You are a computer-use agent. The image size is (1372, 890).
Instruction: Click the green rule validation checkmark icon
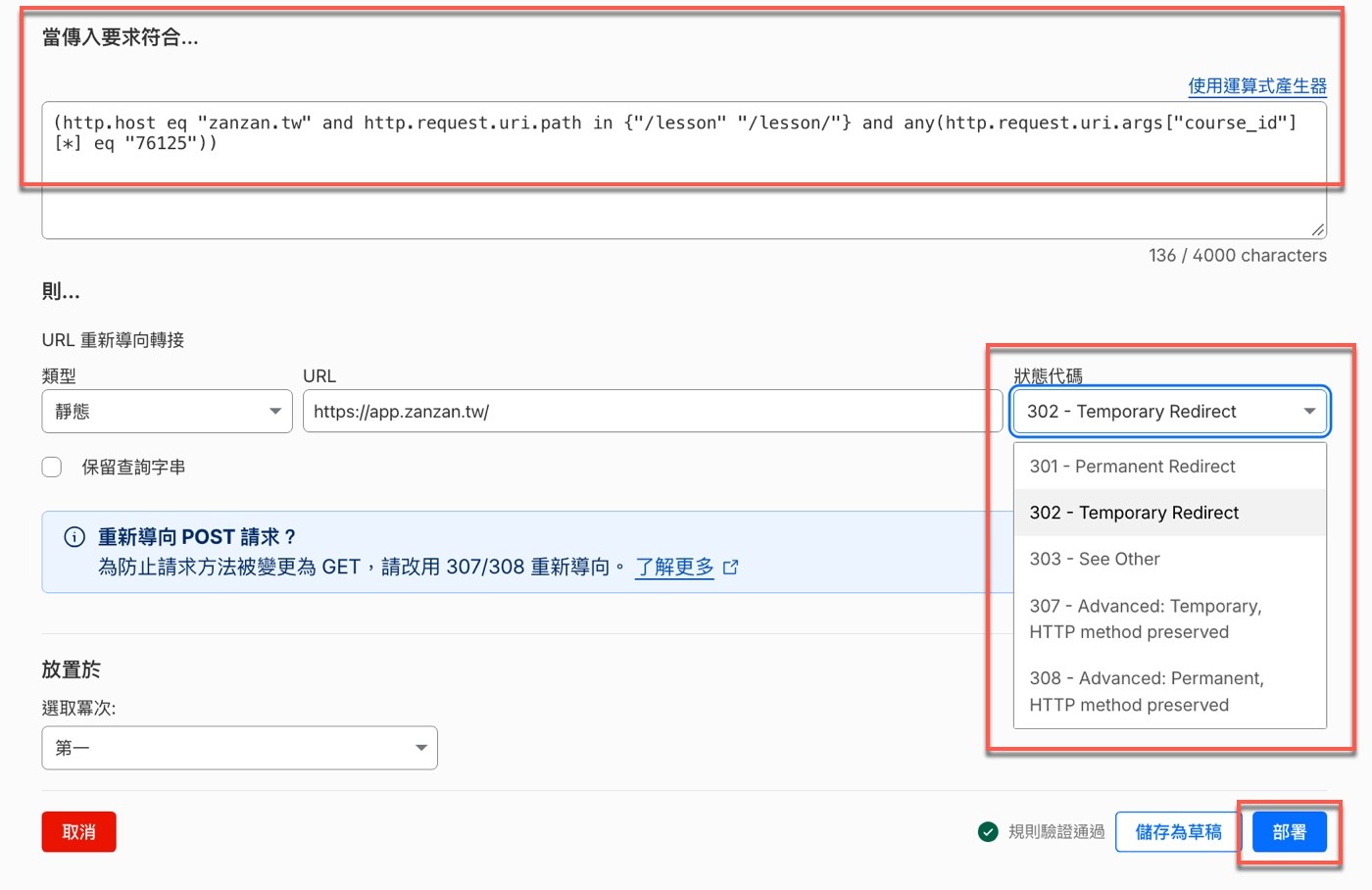click(988, 832)
